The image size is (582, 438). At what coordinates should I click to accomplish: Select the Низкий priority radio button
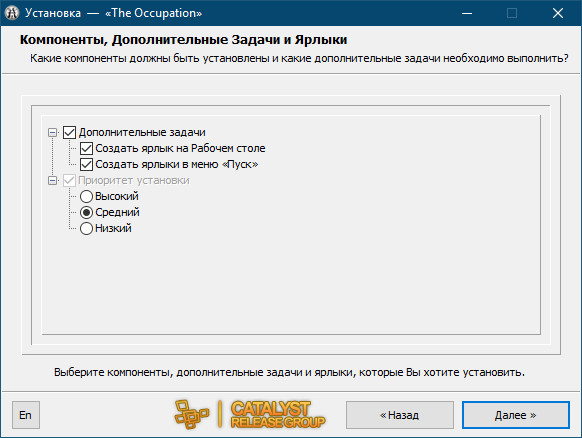tap(86, 228)
